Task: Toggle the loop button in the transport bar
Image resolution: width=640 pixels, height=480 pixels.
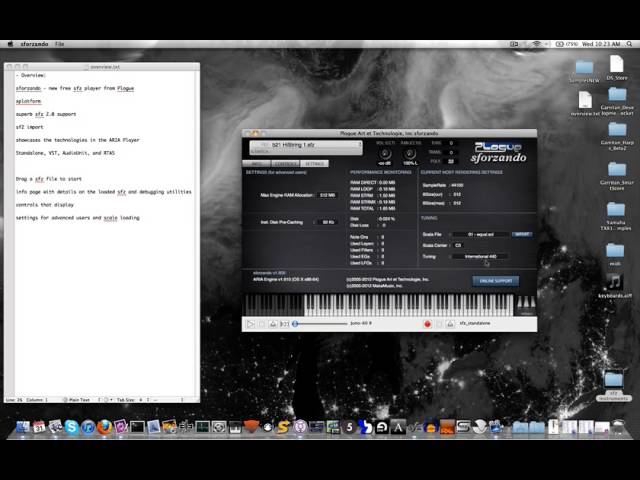Action: (284, 324)
